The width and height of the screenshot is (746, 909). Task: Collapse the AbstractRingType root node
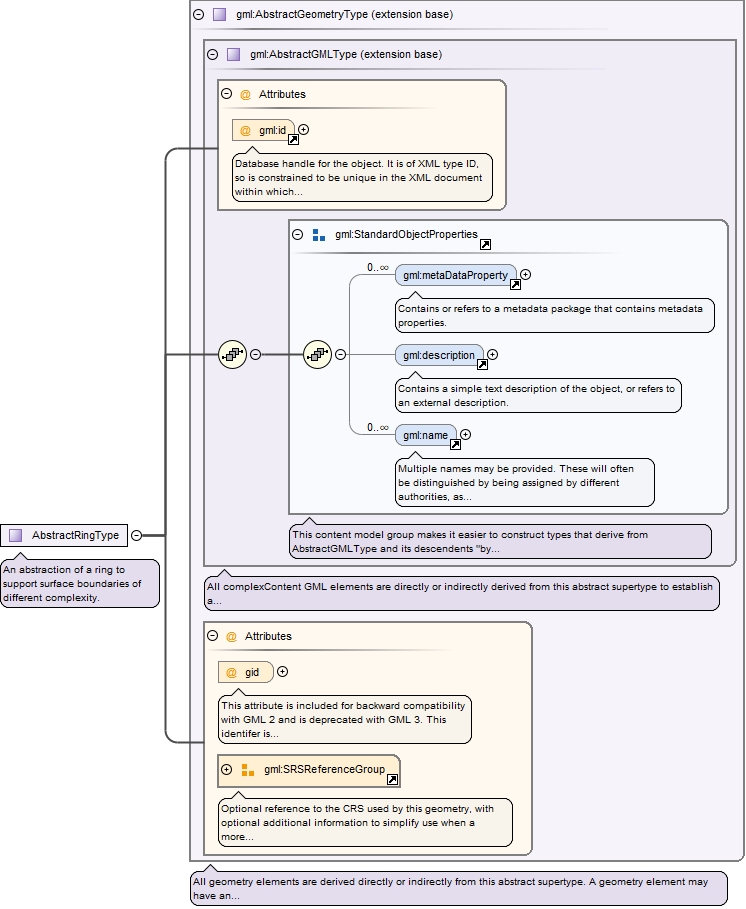(x=136, y=535)
